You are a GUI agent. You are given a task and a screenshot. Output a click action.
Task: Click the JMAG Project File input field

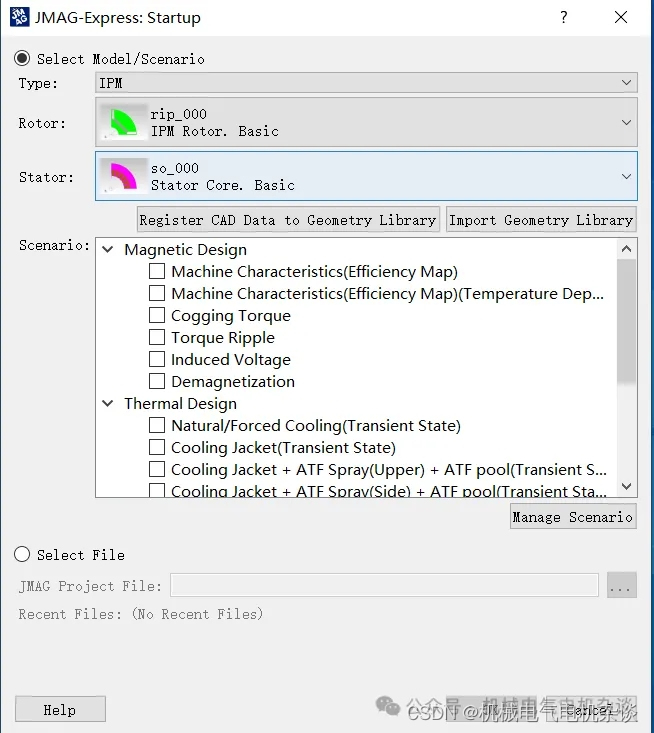point(384,585)
